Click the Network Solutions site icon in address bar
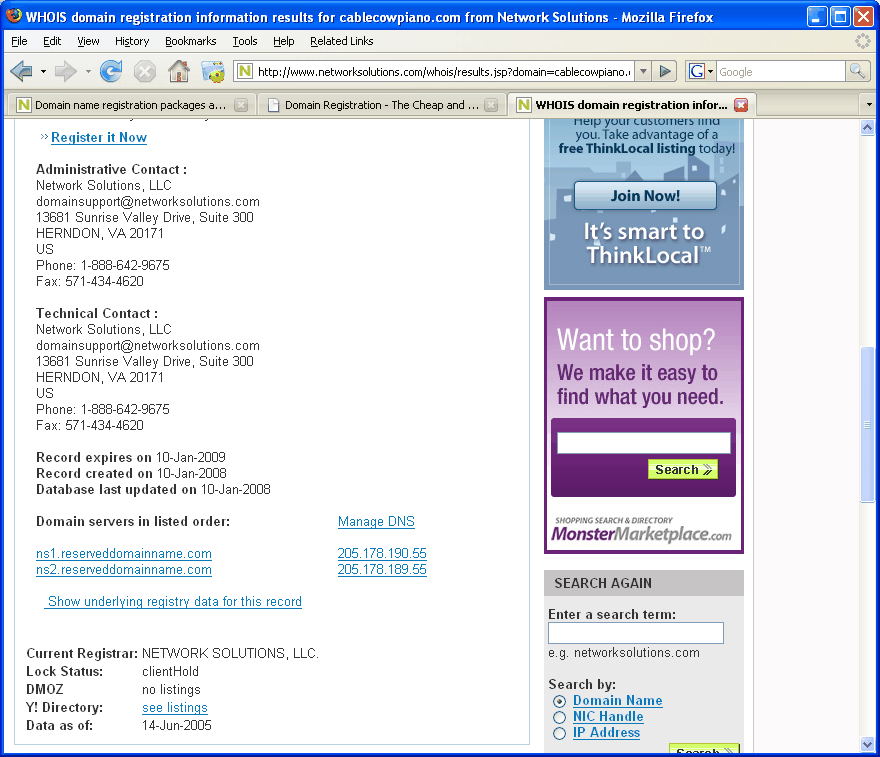 (x=245, y=71)
